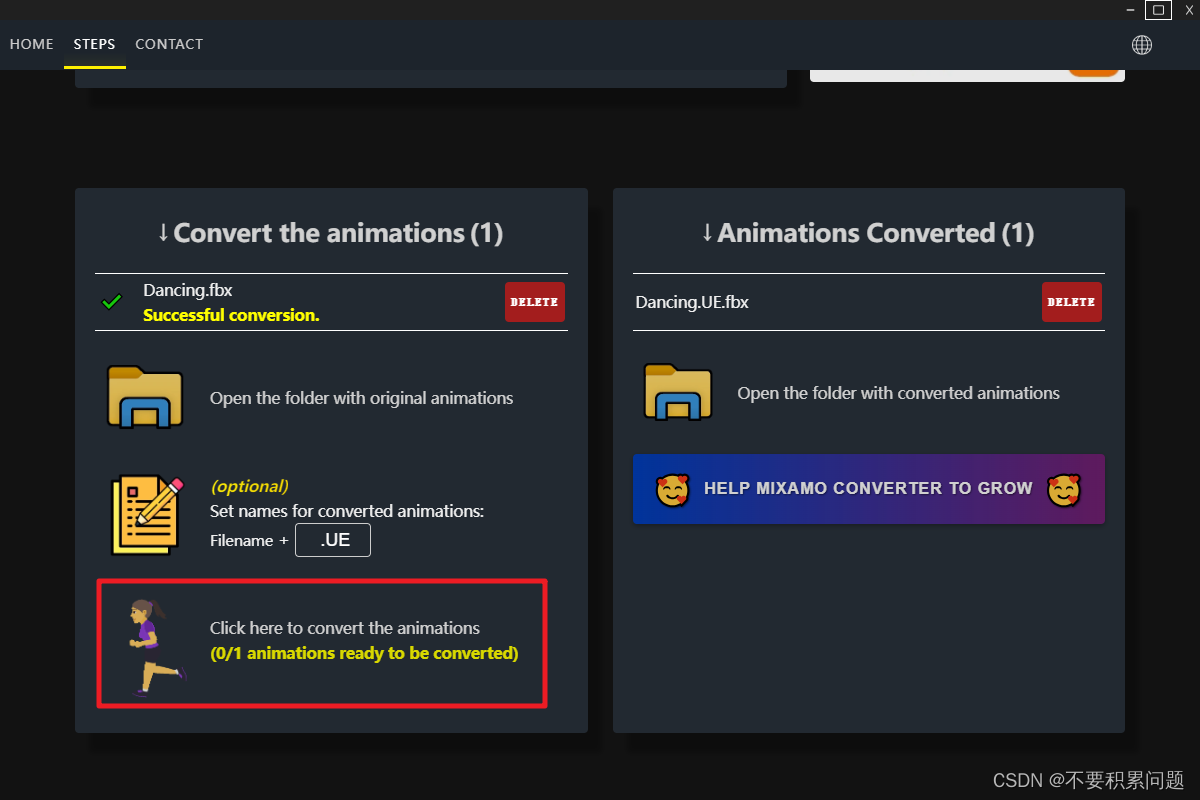Go to the CONTACT tab
The height and width of the screenshot is (800, 1200).
coord(169,44)
